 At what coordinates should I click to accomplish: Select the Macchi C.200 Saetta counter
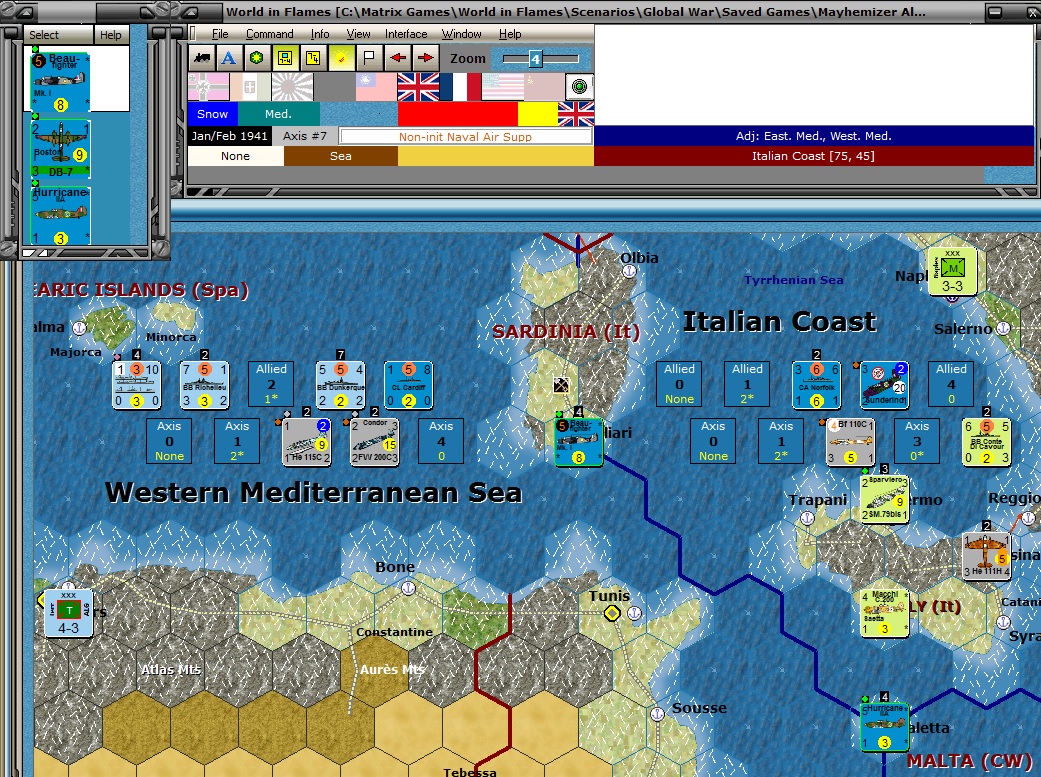[884, 613]
